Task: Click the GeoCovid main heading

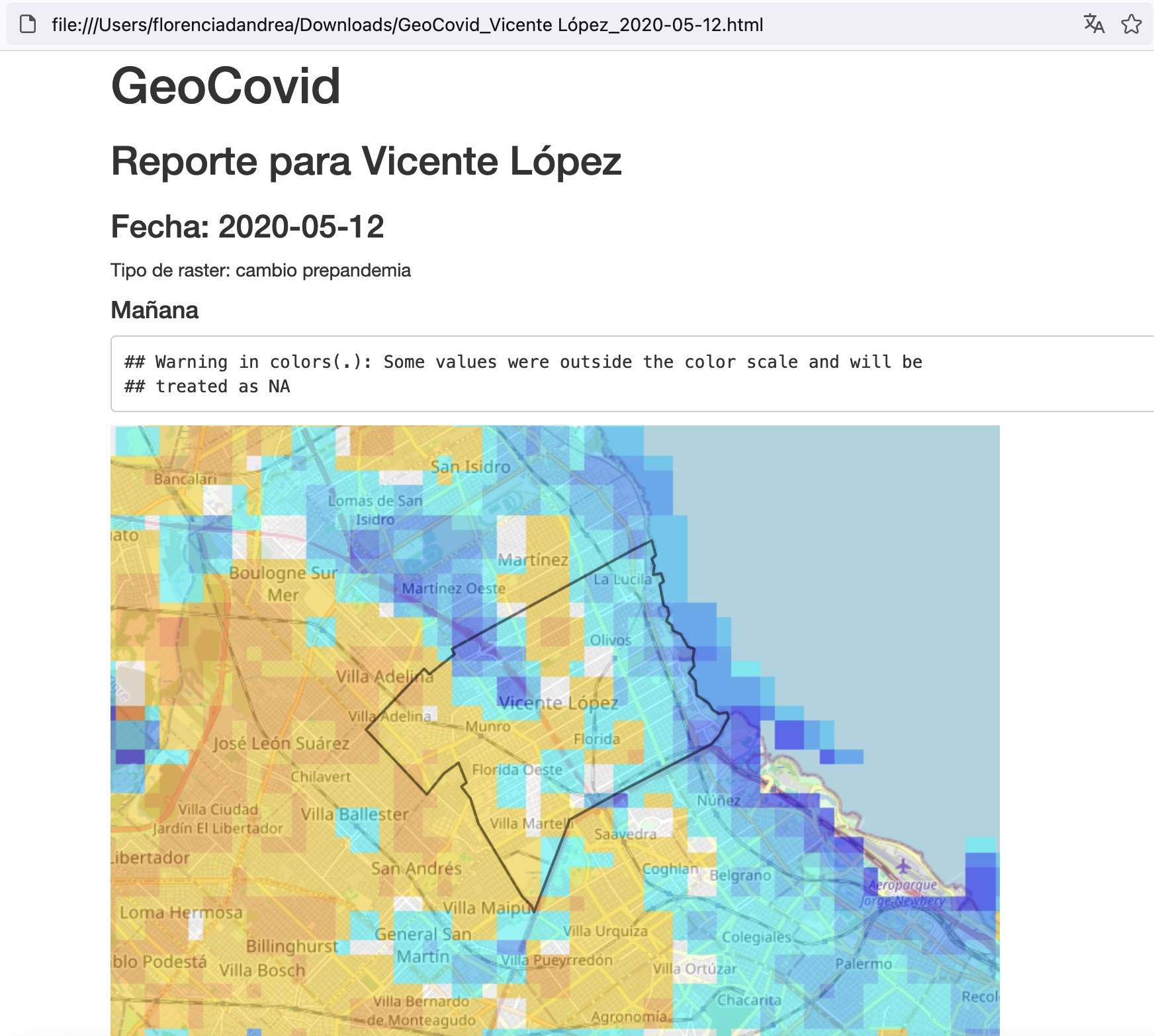Action: 226,86
